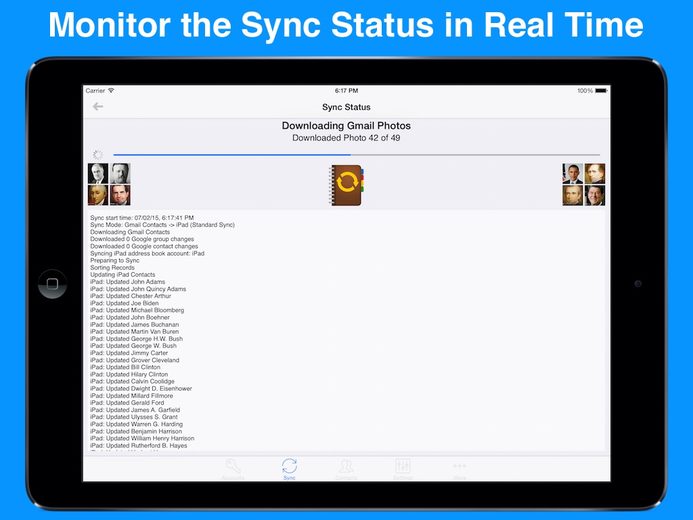Click the "Sorting Records" line
Viewport: 693px width, 520px height.
112,268
